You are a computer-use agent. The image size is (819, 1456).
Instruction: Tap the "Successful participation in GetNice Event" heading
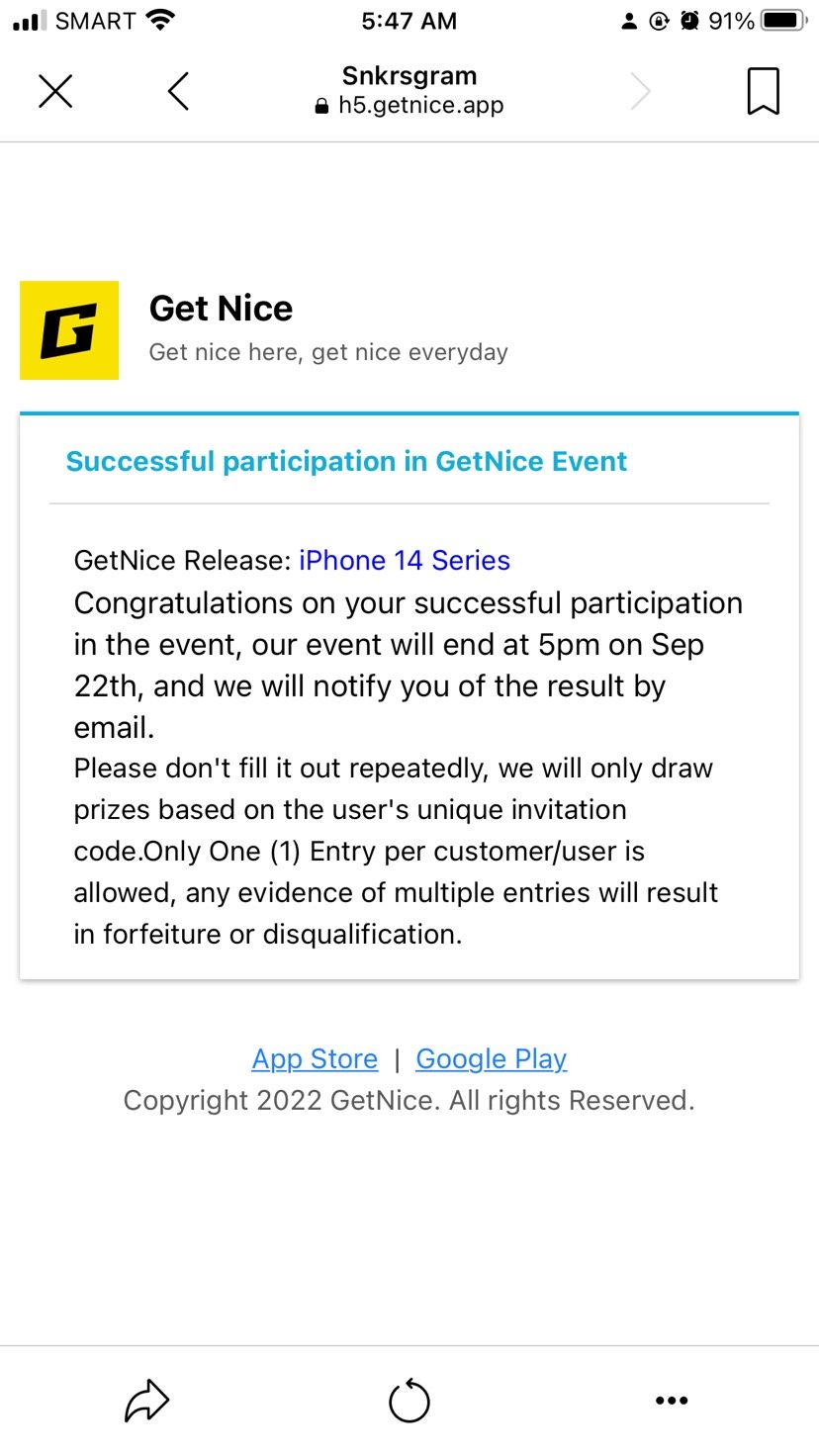[x=346, y=461]
